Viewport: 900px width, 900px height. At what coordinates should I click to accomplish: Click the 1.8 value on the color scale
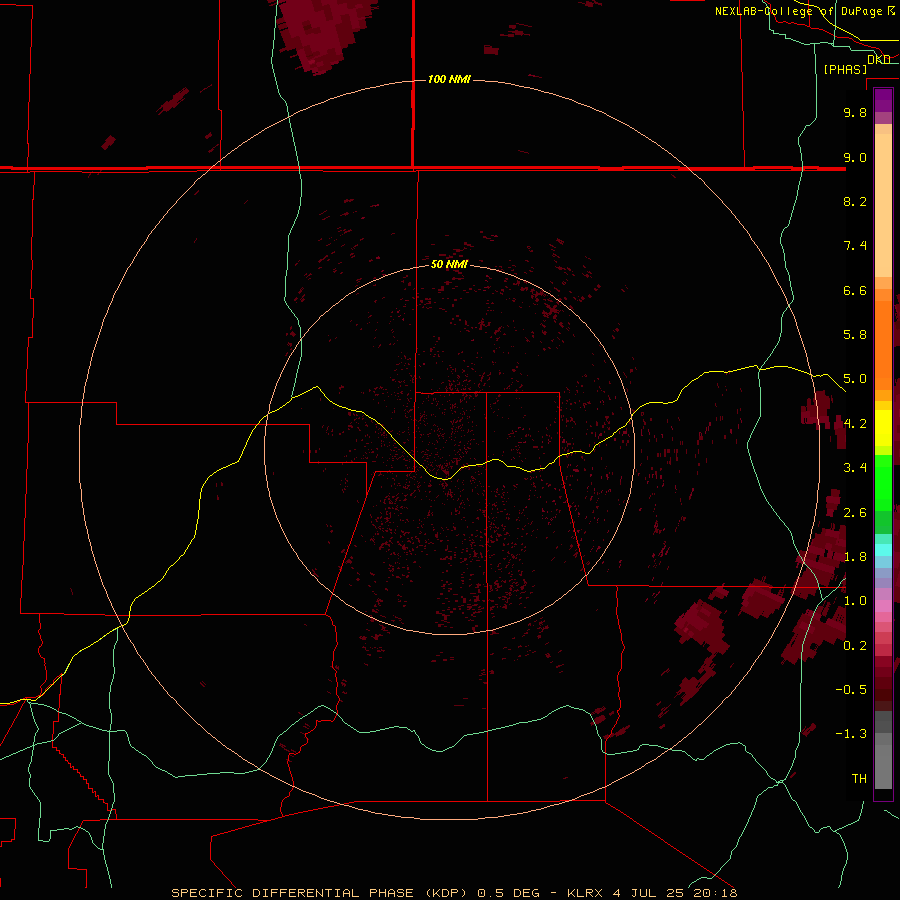coord(855,557)
